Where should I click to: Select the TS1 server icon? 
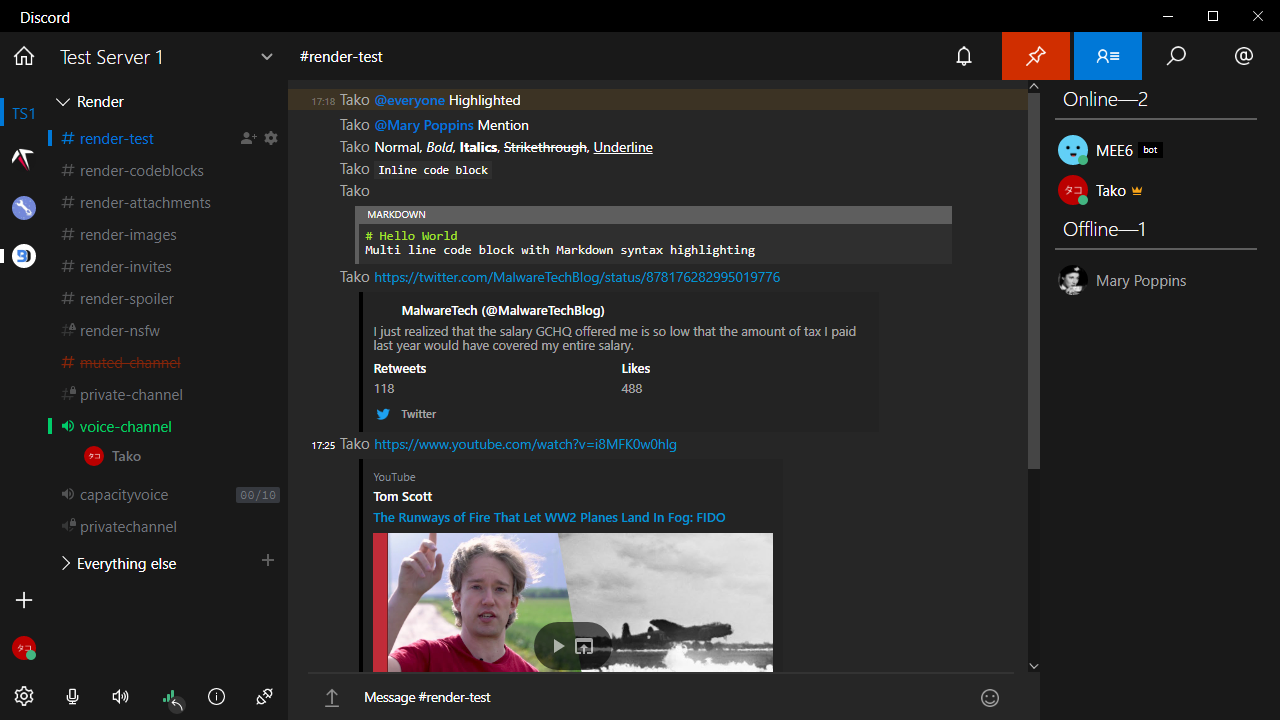[x=24, y=114]
